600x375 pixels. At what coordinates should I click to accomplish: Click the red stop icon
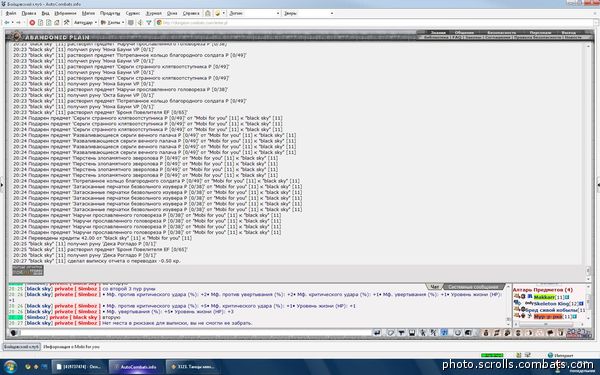click(x=32, y=23)
